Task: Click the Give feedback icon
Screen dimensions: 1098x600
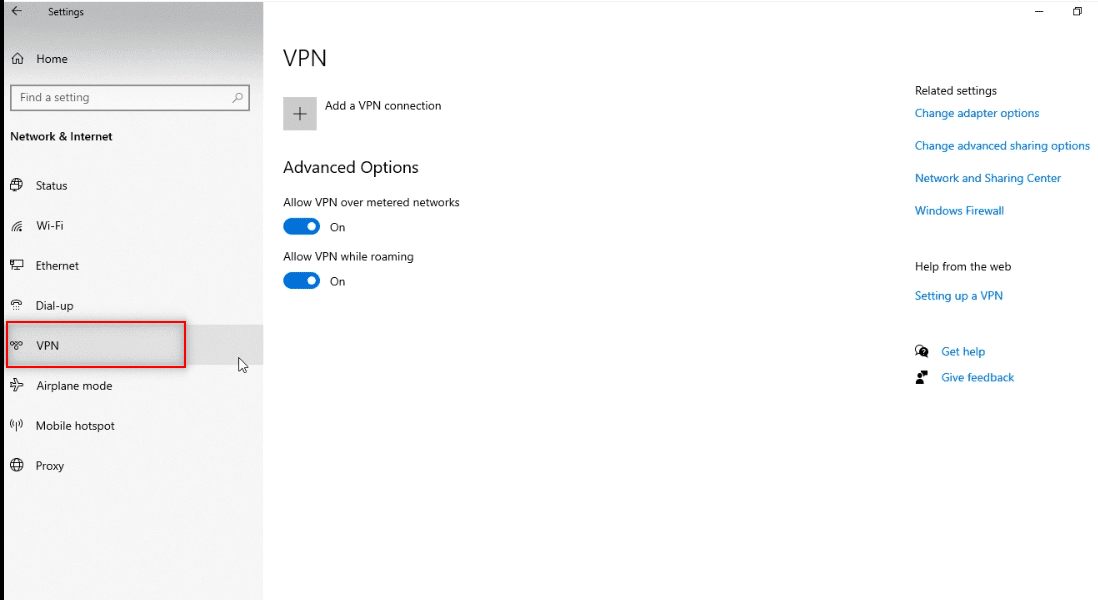Action: click(x=921, y=377)
